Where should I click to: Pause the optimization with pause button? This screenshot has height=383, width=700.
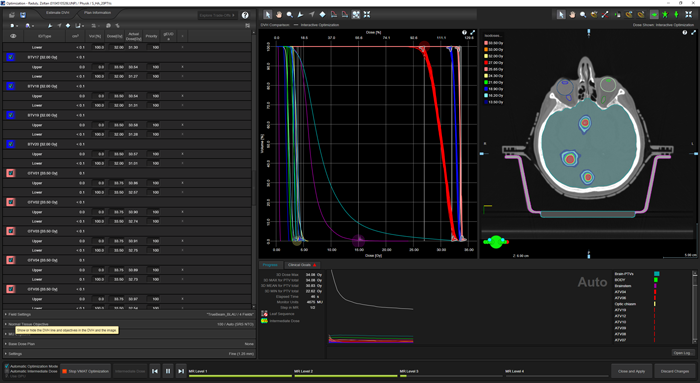(x=168, y=371)
